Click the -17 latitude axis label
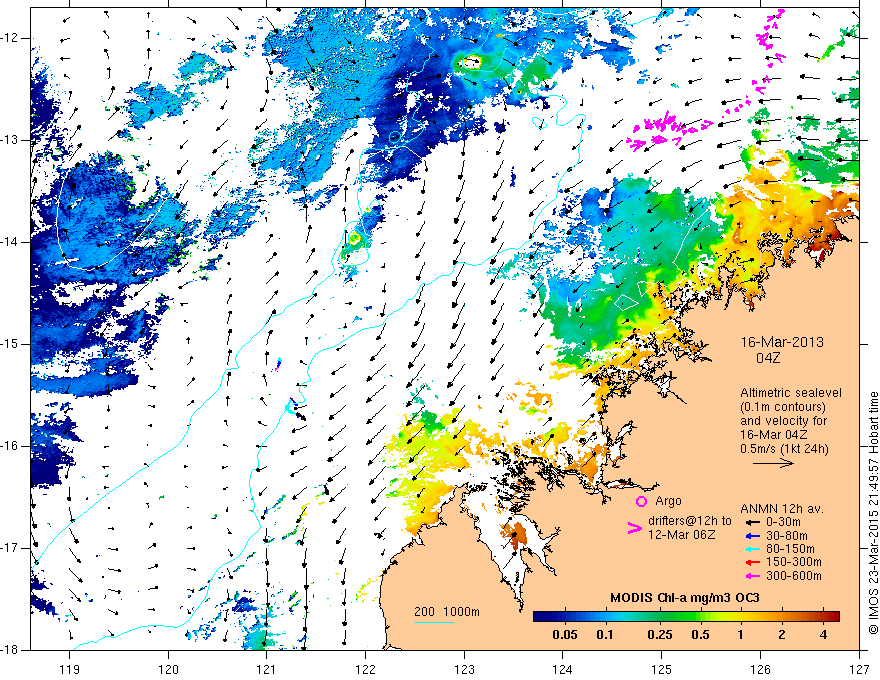 pyautogui.click(x=11, y=548)
